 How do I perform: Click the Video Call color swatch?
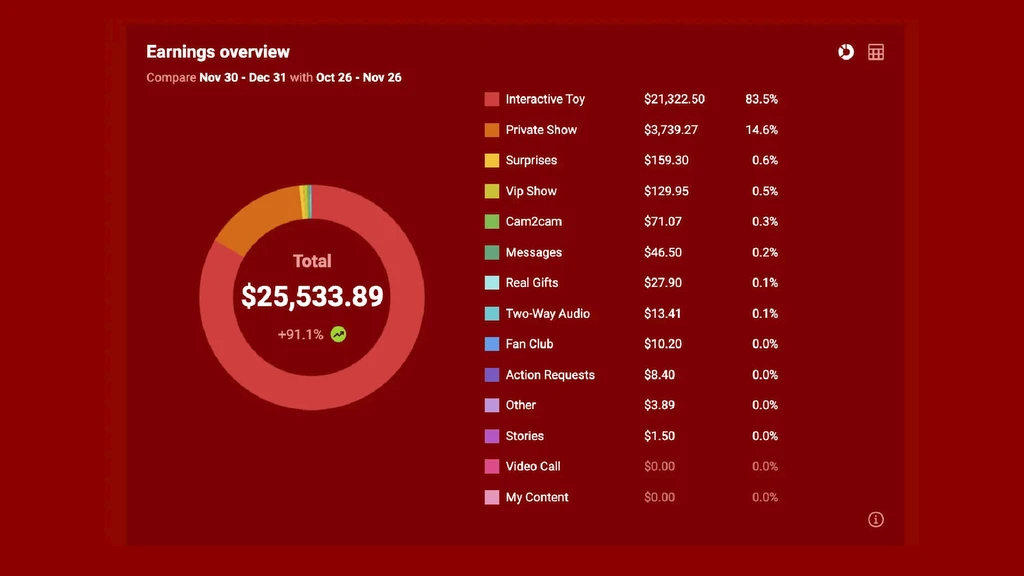(492, 466)
